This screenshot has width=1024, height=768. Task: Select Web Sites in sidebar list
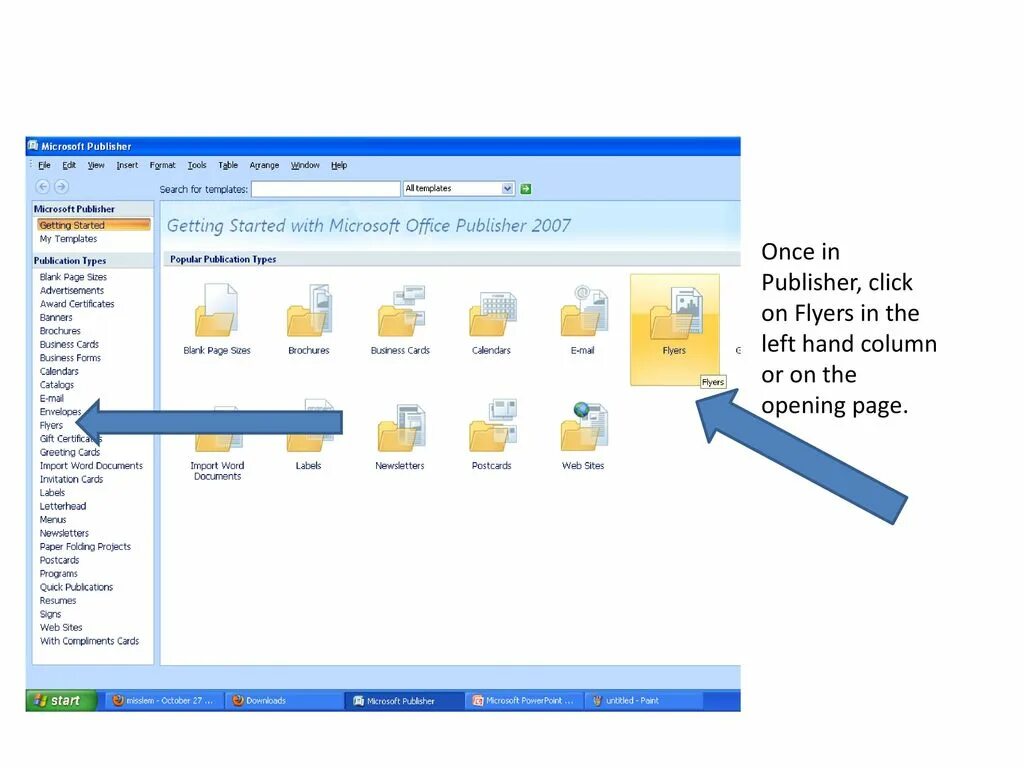point(61,628)
